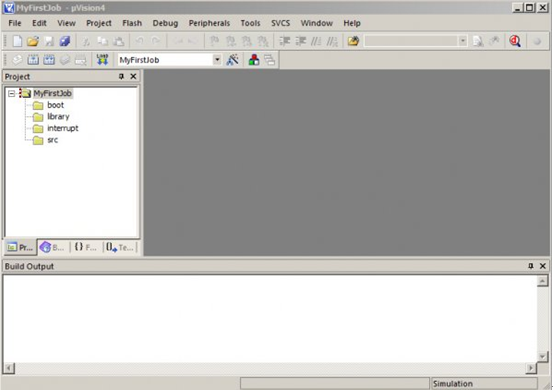This screenshot has width=553, height=390.
Task: Click the Uncomment selection icon
Action: [x=332, y=42]
